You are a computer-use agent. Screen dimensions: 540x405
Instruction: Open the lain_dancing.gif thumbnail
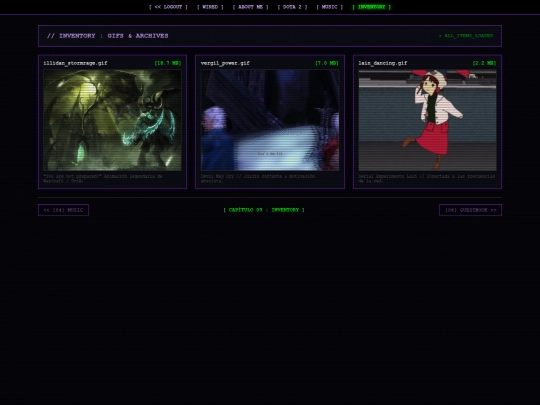427,120
